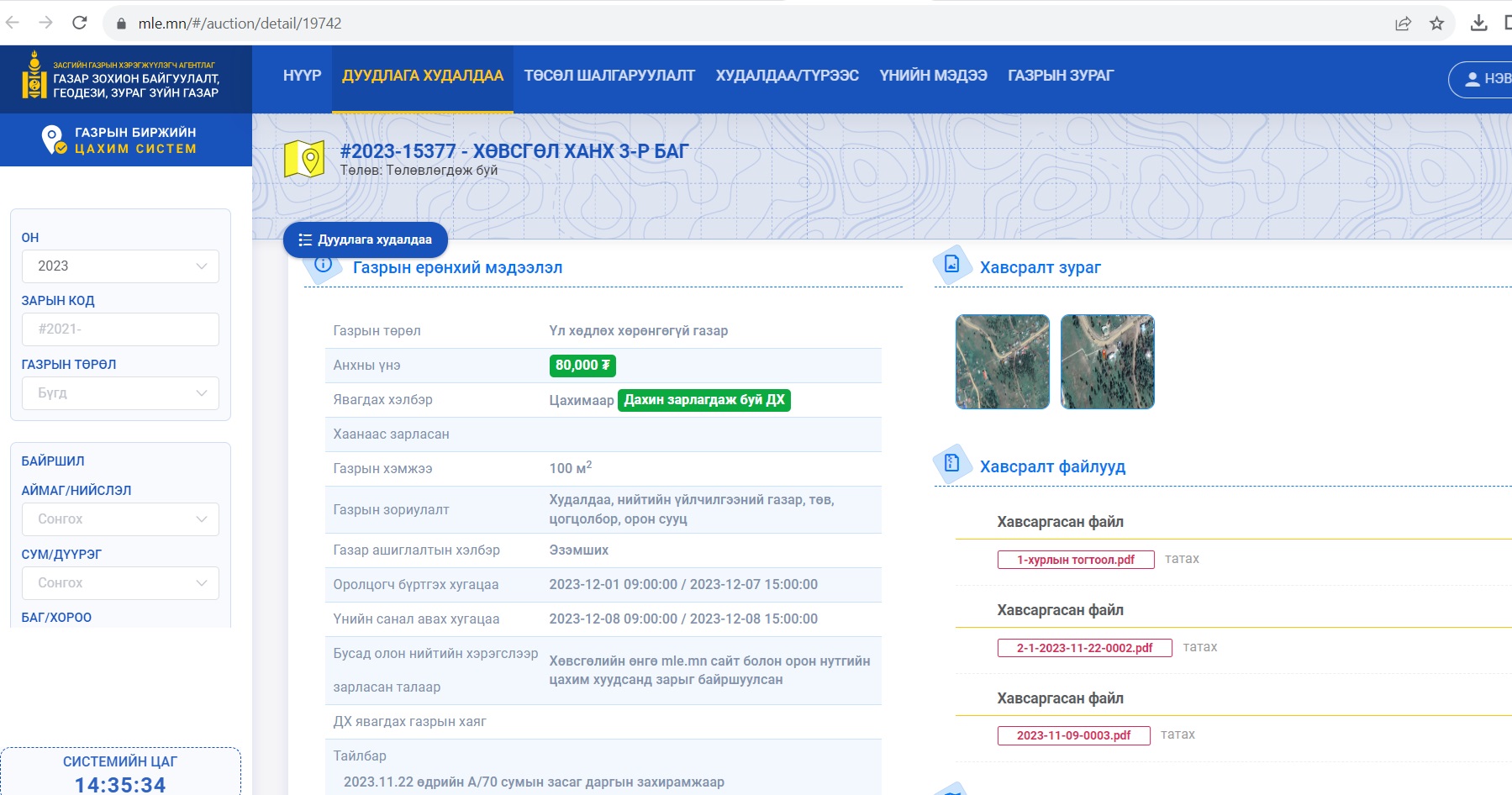Image resolution: width=1512 pixels, height=795 pixels.
Task: Open file 2-1-2023-11-22-0002.pdf
Action: click(1084, 648)
